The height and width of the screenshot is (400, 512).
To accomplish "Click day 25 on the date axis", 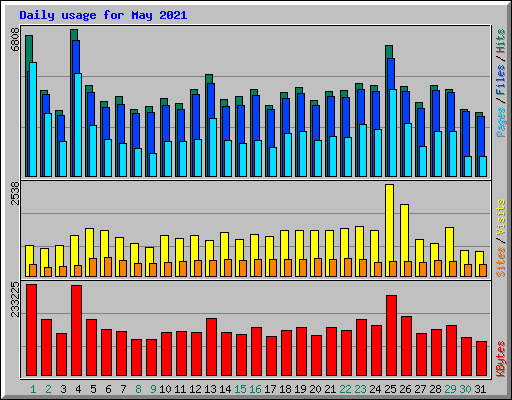I will click(390, 389).
